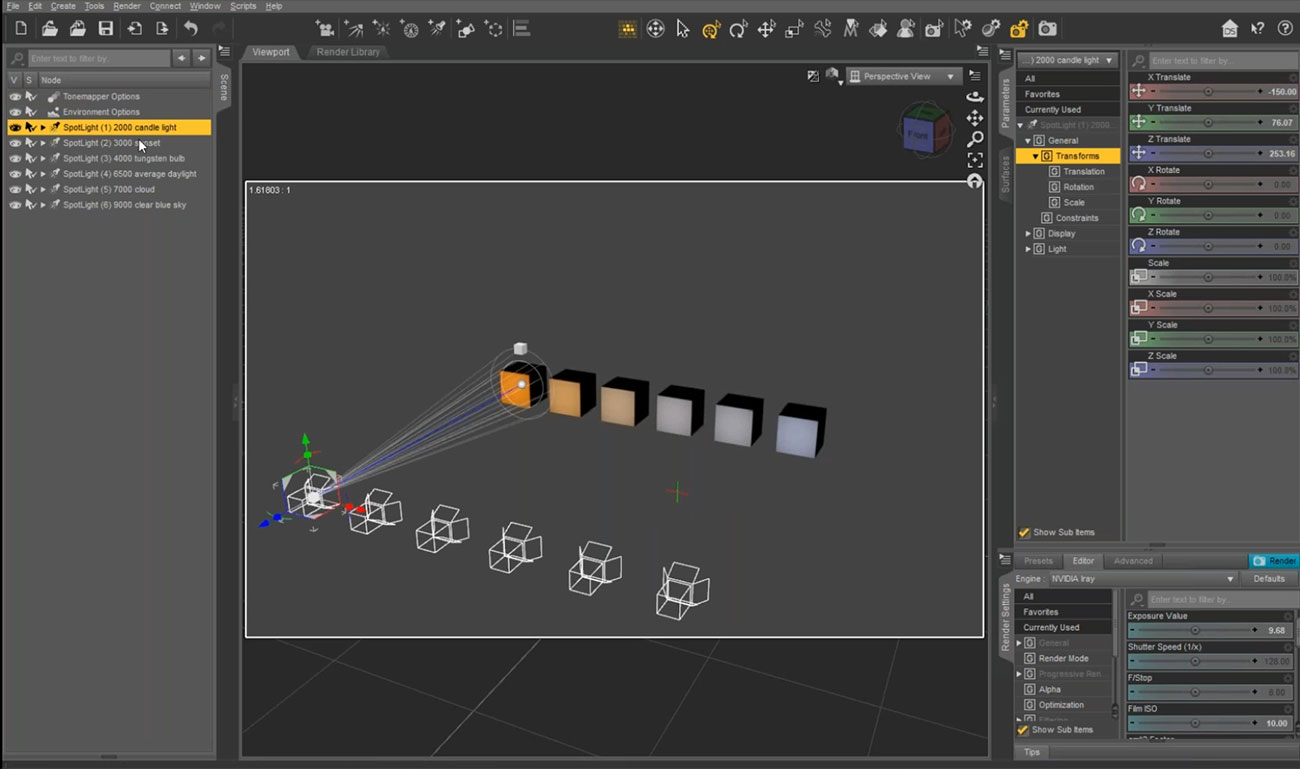Create a new scene file

[21, 29]
